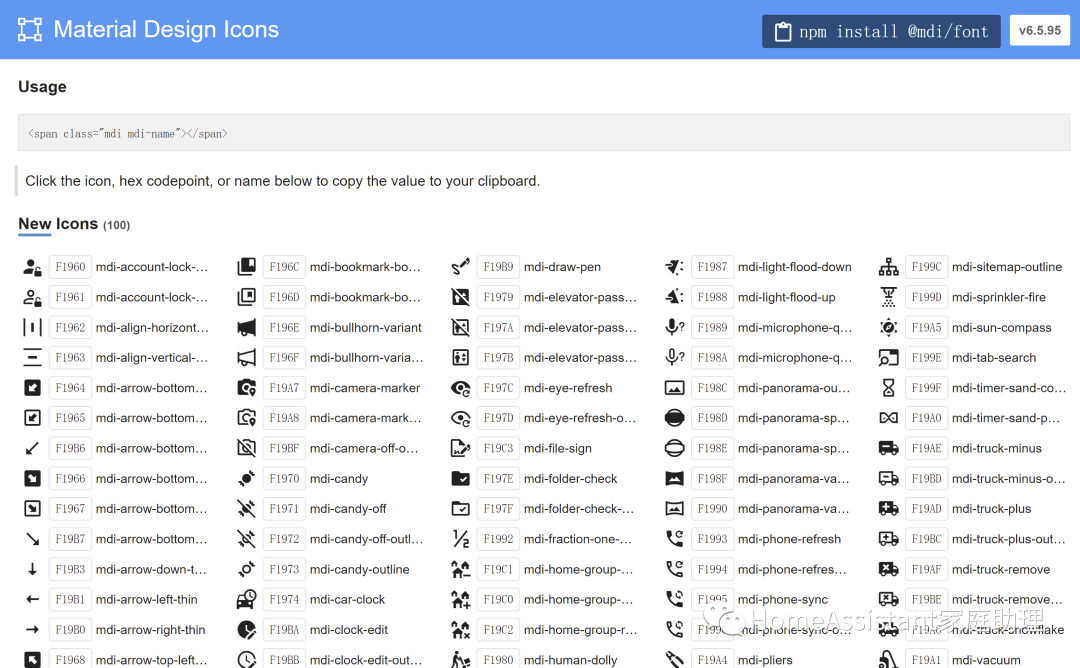The width and height of the screenshot is (1080, 668).
Task: Click the mdi-car-clock icon
Action: click(x=247, y=600)
